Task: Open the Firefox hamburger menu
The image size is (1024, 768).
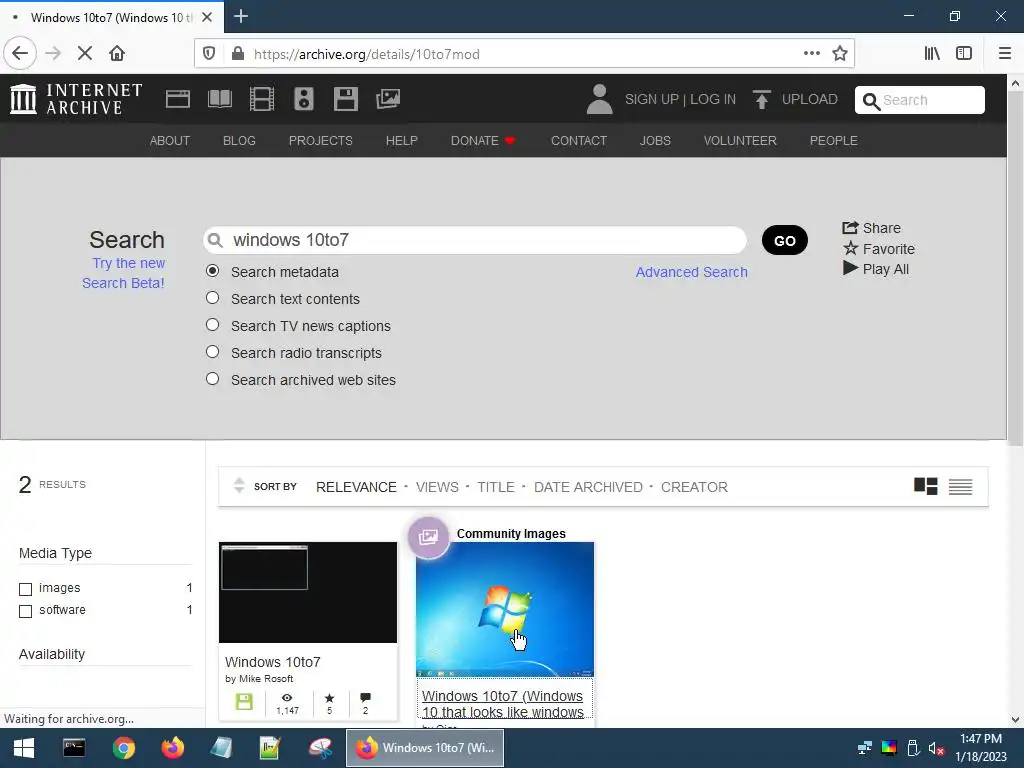Action: click(x=1005, y=54)
